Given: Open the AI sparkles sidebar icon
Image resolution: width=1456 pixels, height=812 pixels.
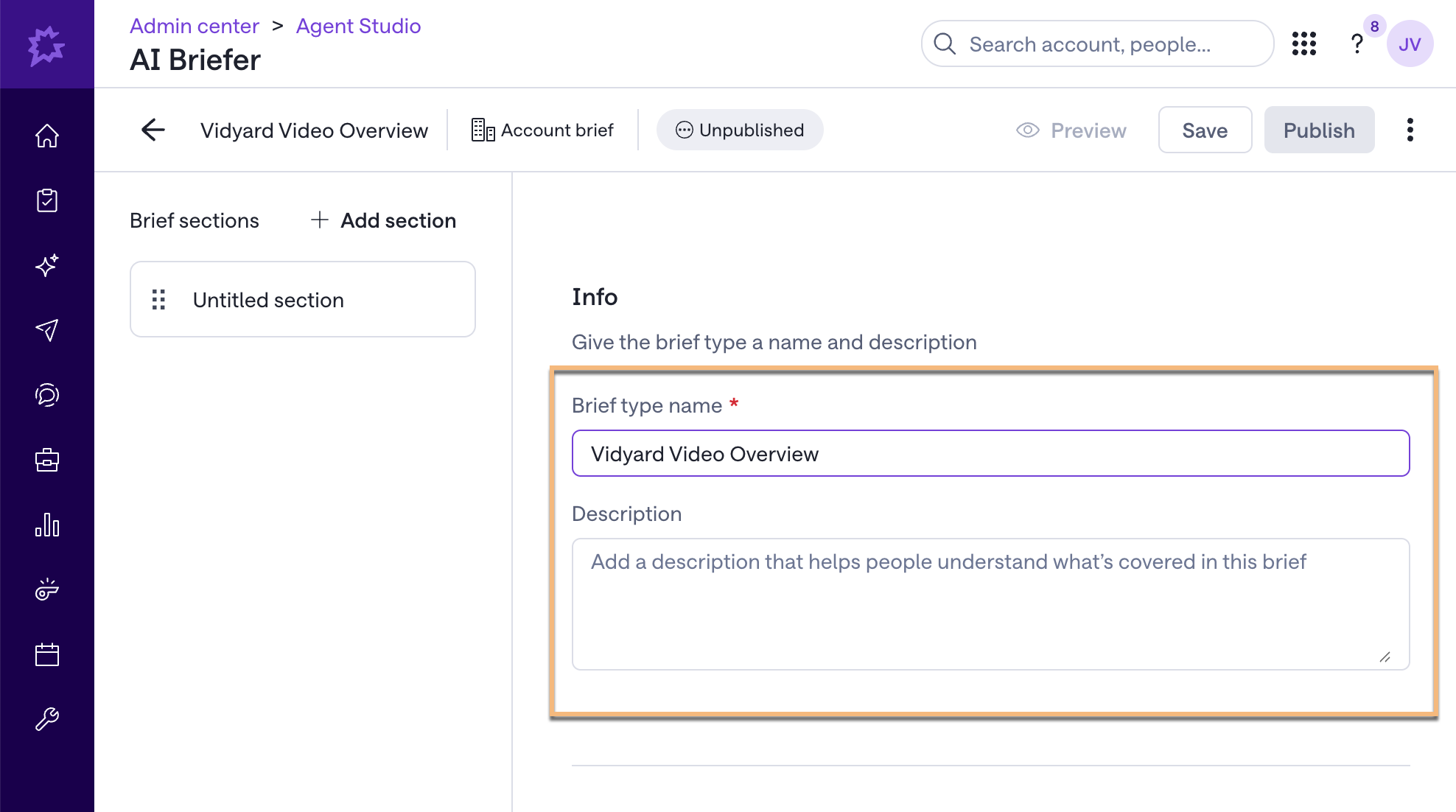Looking at the screenshot, I should coord(47,265).
